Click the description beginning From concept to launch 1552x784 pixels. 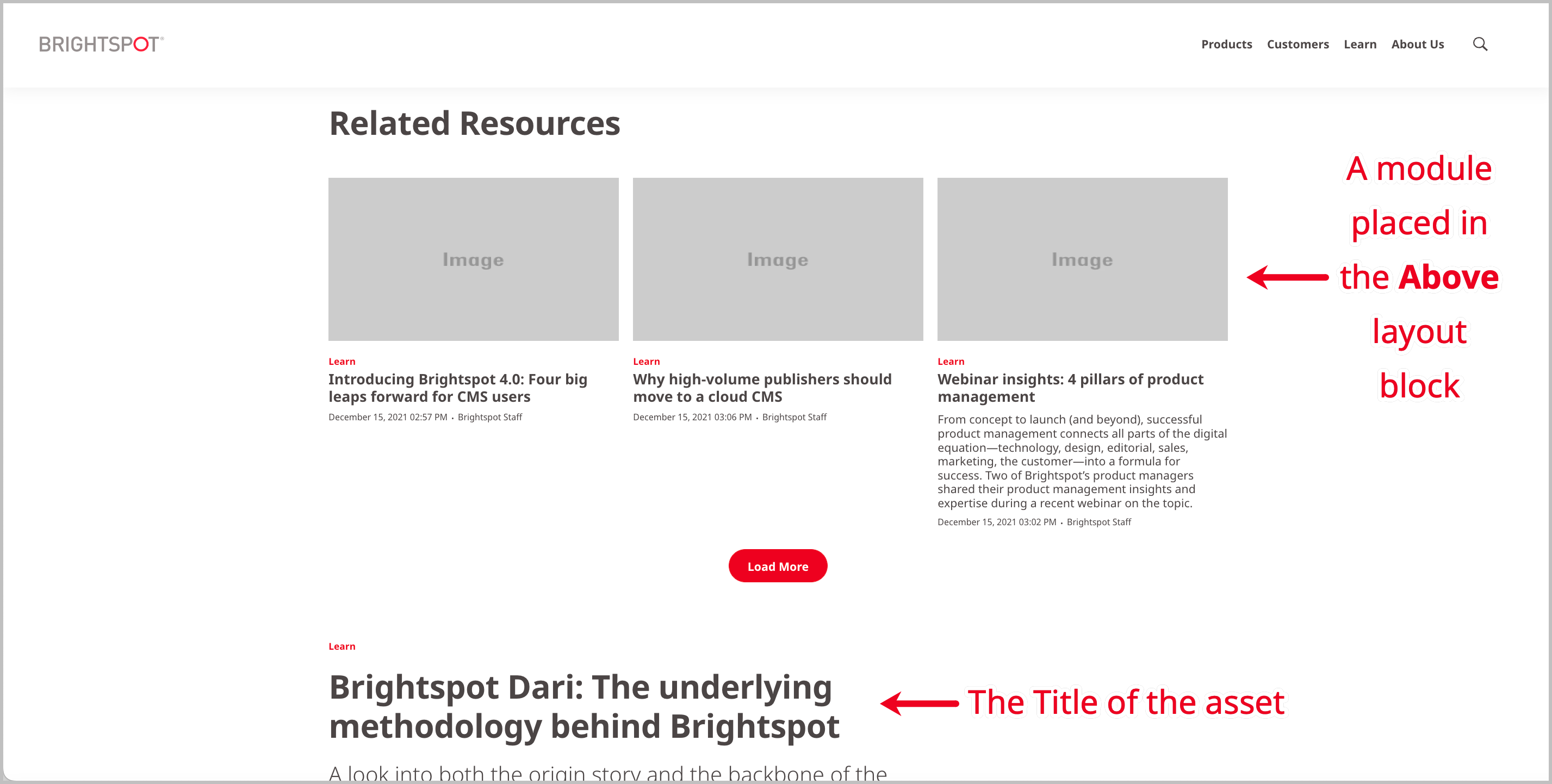coord(1082,461)
